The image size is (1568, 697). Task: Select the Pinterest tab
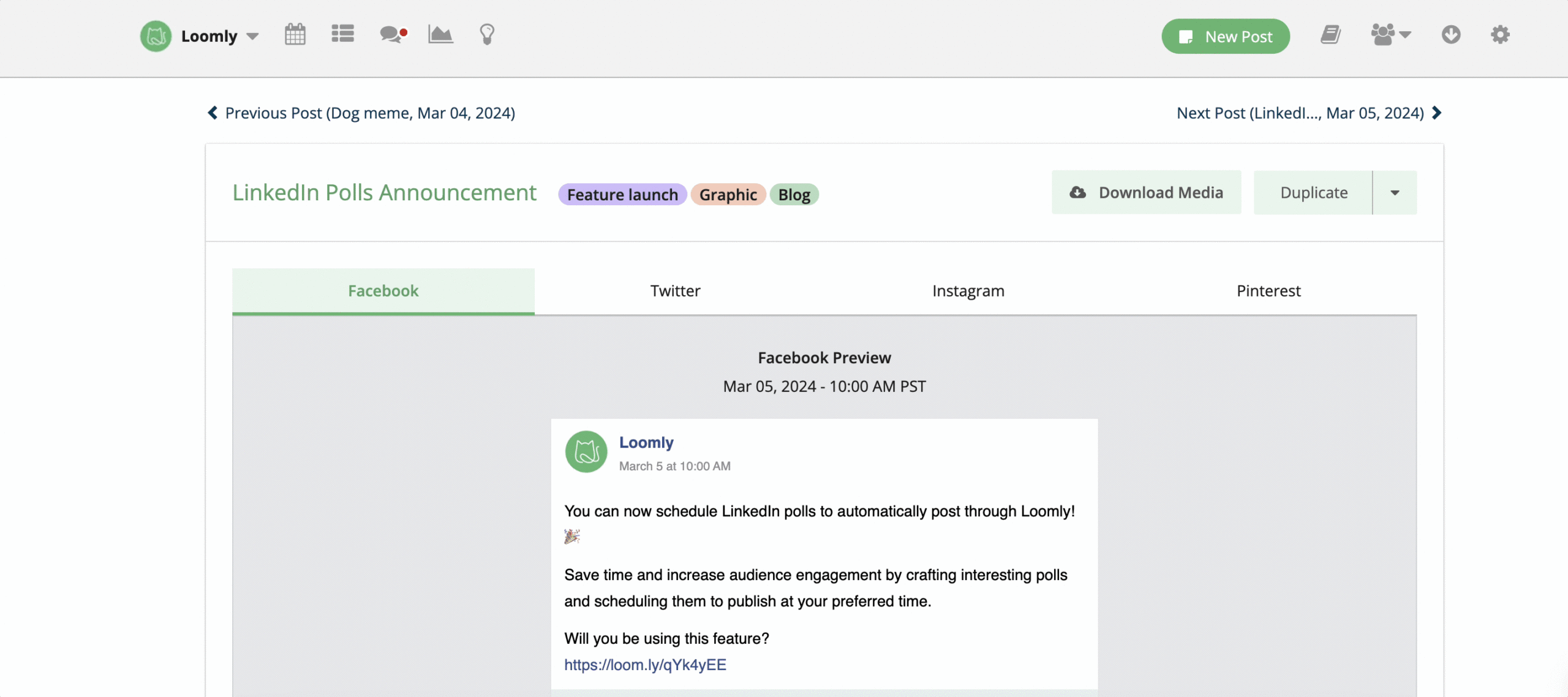tap(1268, 291)
